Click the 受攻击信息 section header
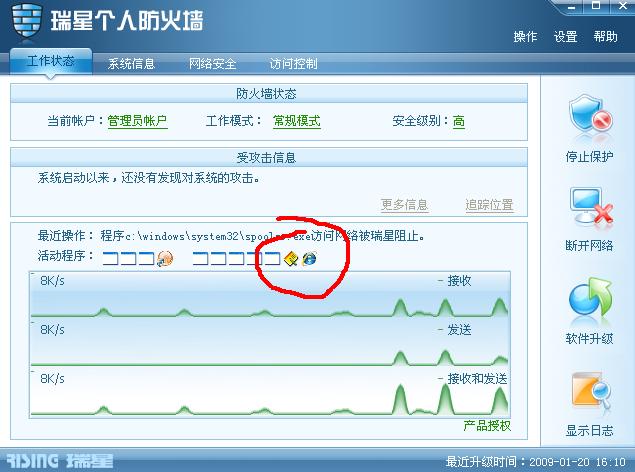Screen dimensions: 635x472 (x=269, y=157)
